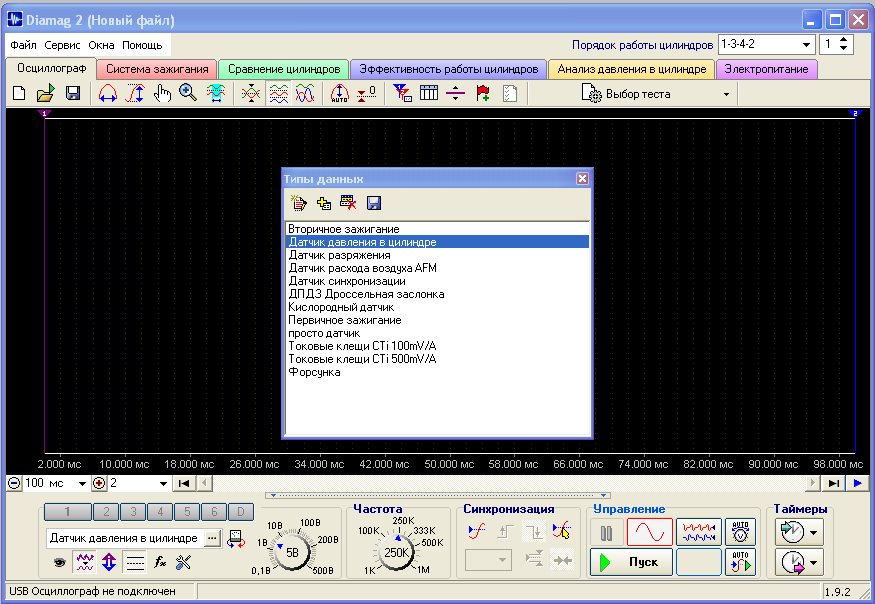Increase the cylinder number stepper value
Viewport: 875px width, 604px height.
[x=843, y=40]
